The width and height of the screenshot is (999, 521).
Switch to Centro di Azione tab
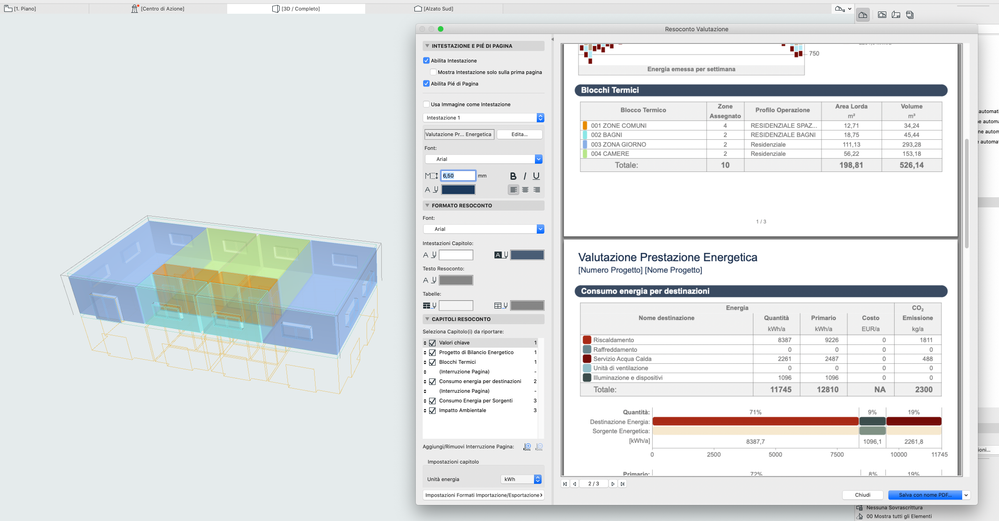point(158,9)
